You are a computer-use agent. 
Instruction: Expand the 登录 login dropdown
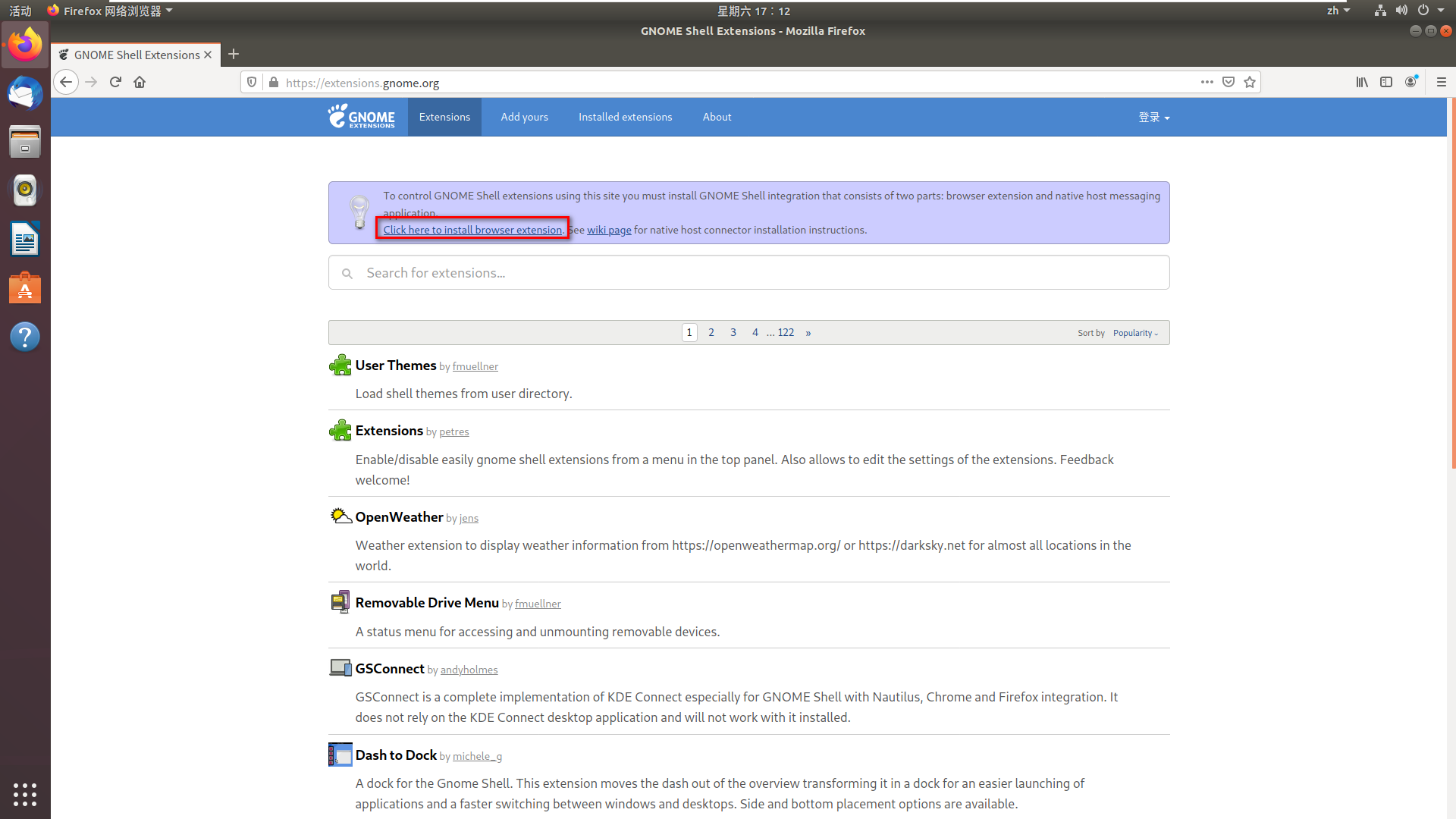[1153, 118]
